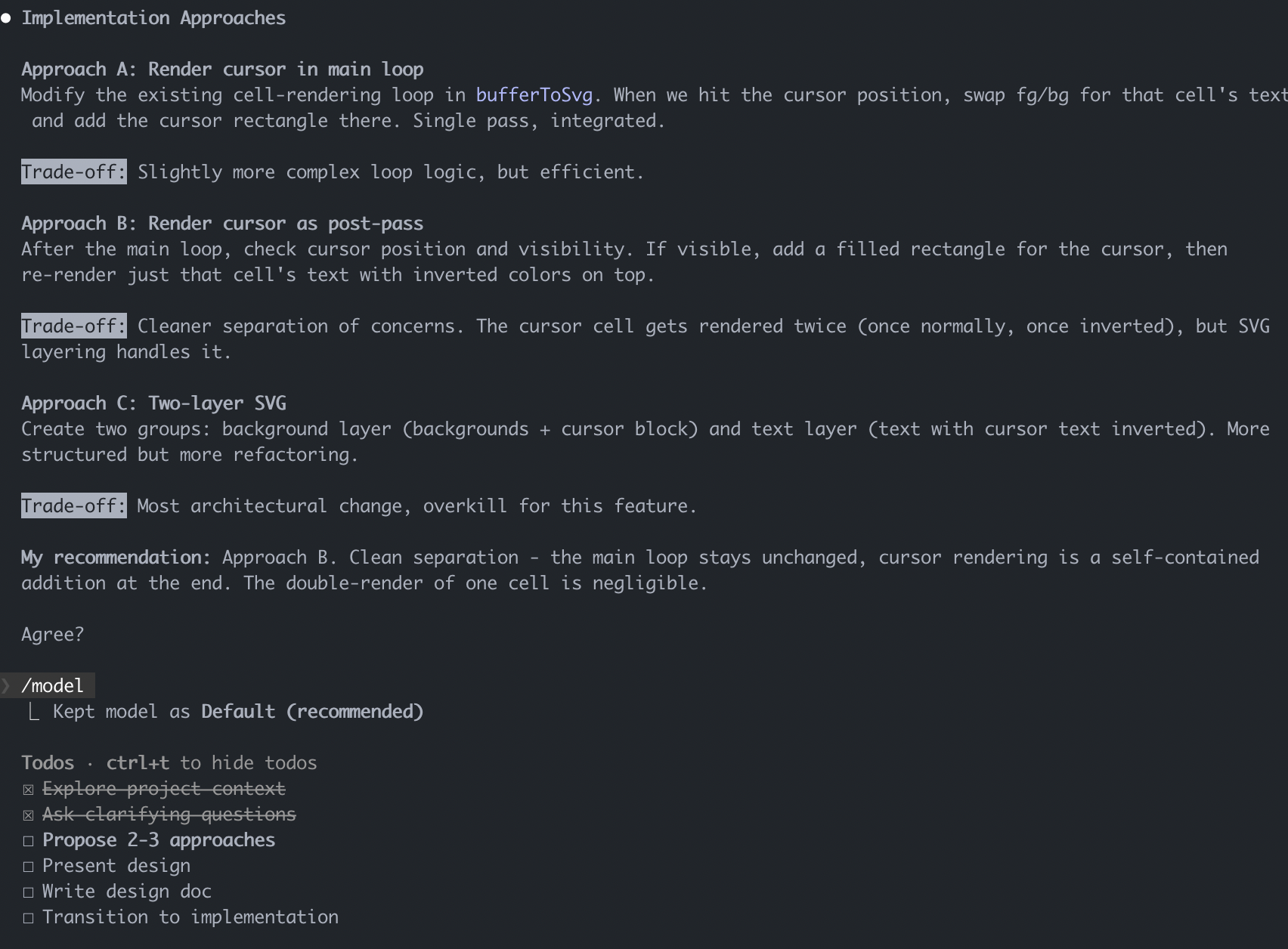Select the Approach C: Two-layer SVG heading
The width and height of the screenshot is (1288, 949).
pyautogui.click(x=153, y=403)
